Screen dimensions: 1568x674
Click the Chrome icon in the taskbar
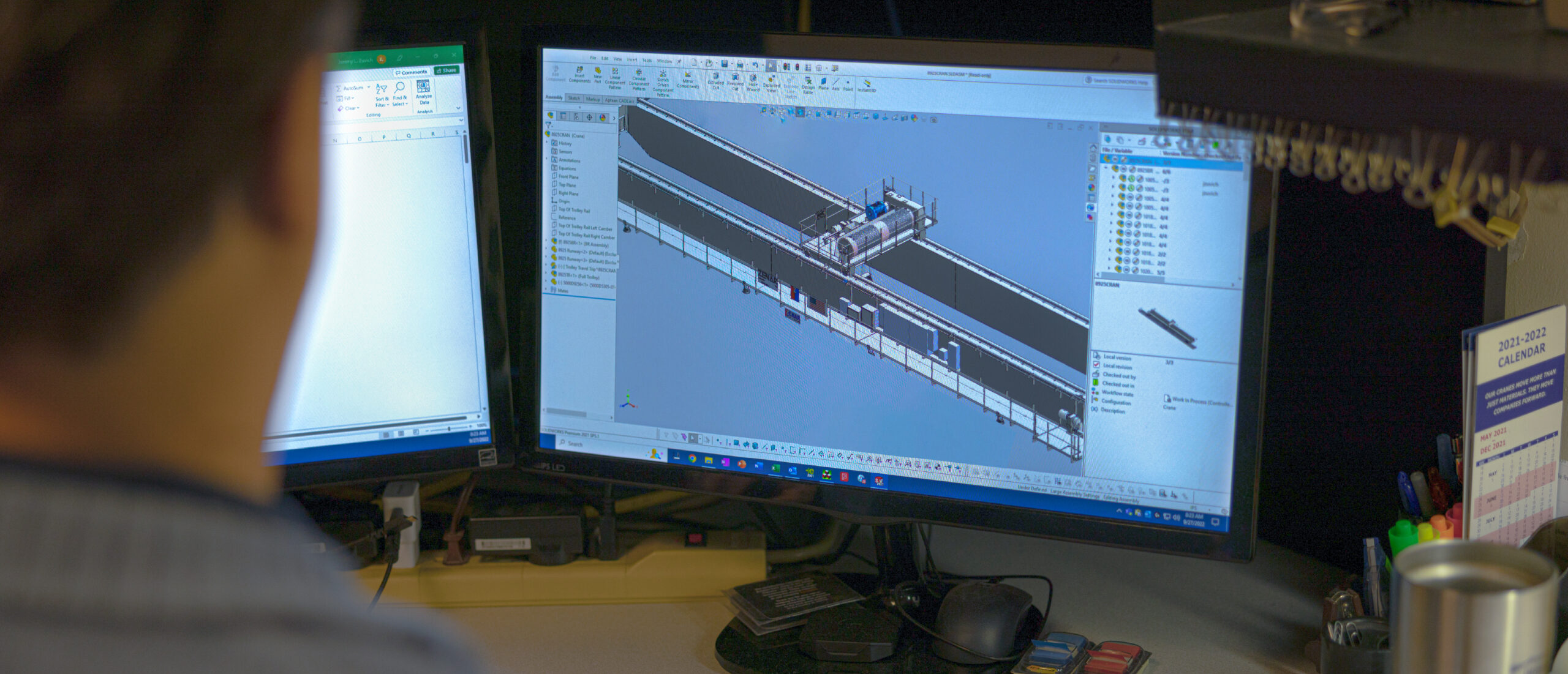(692, 458)
